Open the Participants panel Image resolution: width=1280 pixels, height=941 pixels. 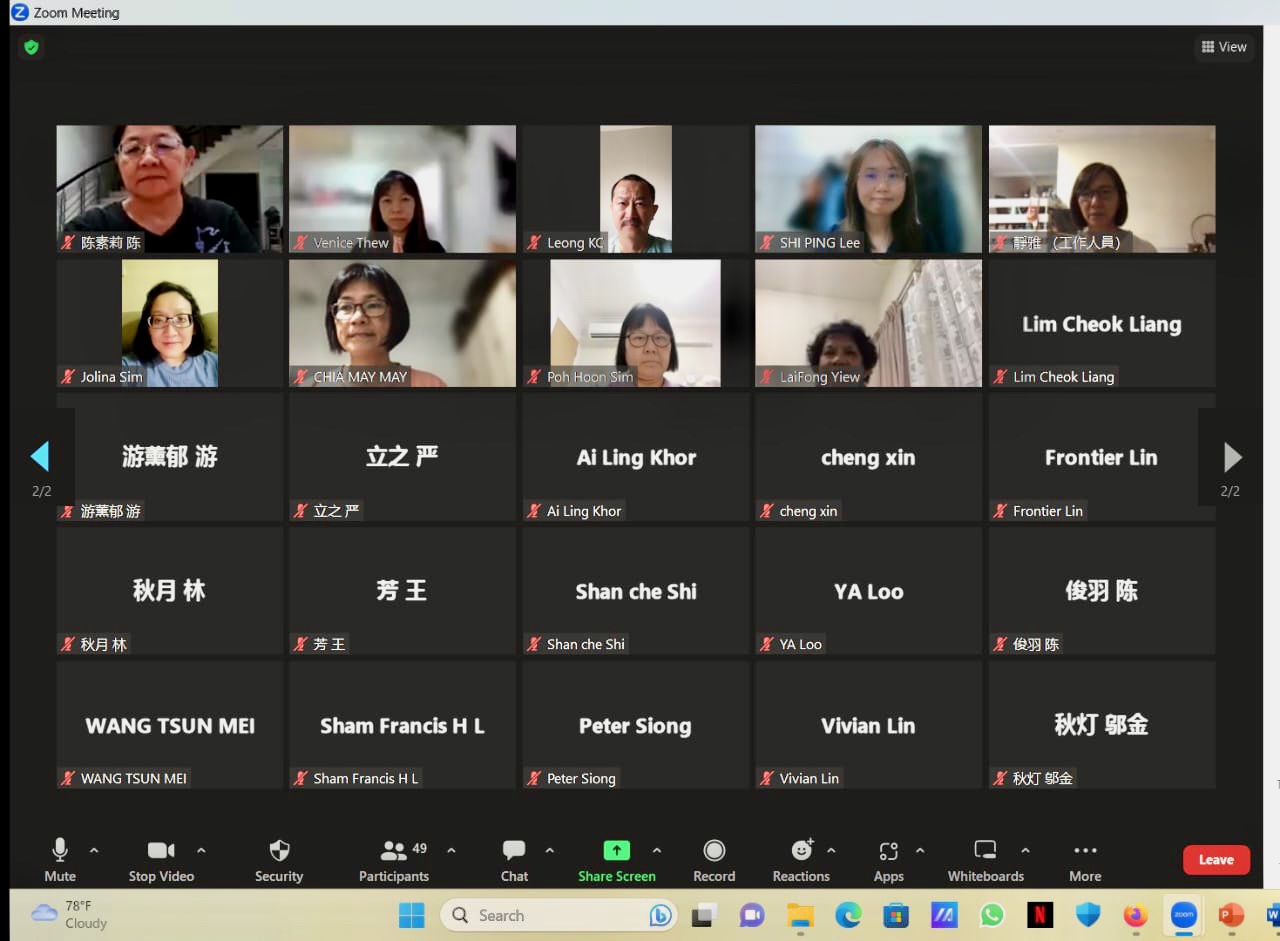tap(394, 859)
